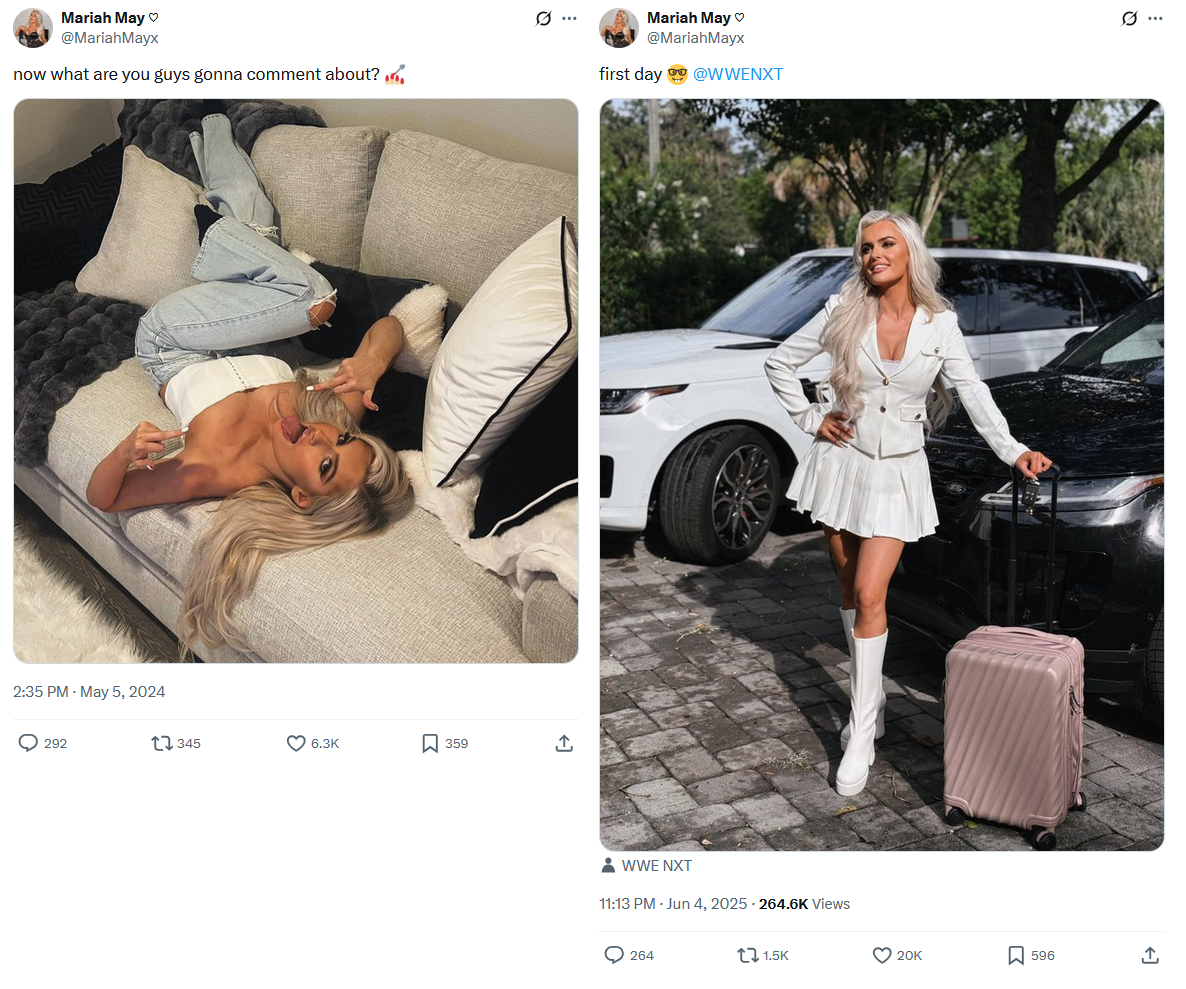
Task: Open the @WWENXT mention link
Action: (x=737, y=74)
